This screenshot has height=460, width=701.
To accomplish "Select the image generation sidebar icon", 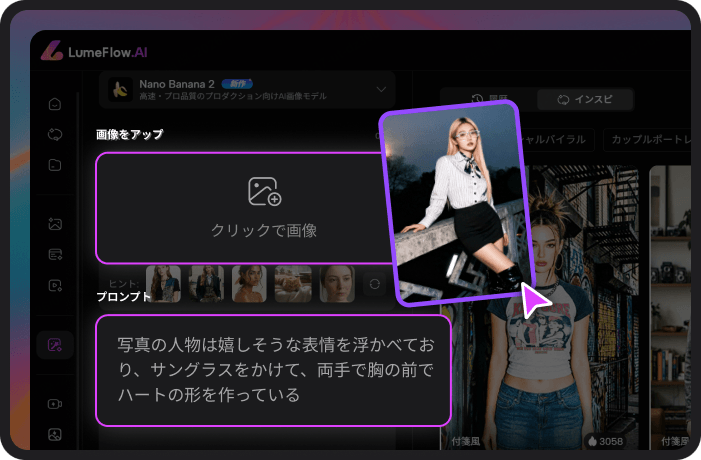I will click(x=55, y=224).
